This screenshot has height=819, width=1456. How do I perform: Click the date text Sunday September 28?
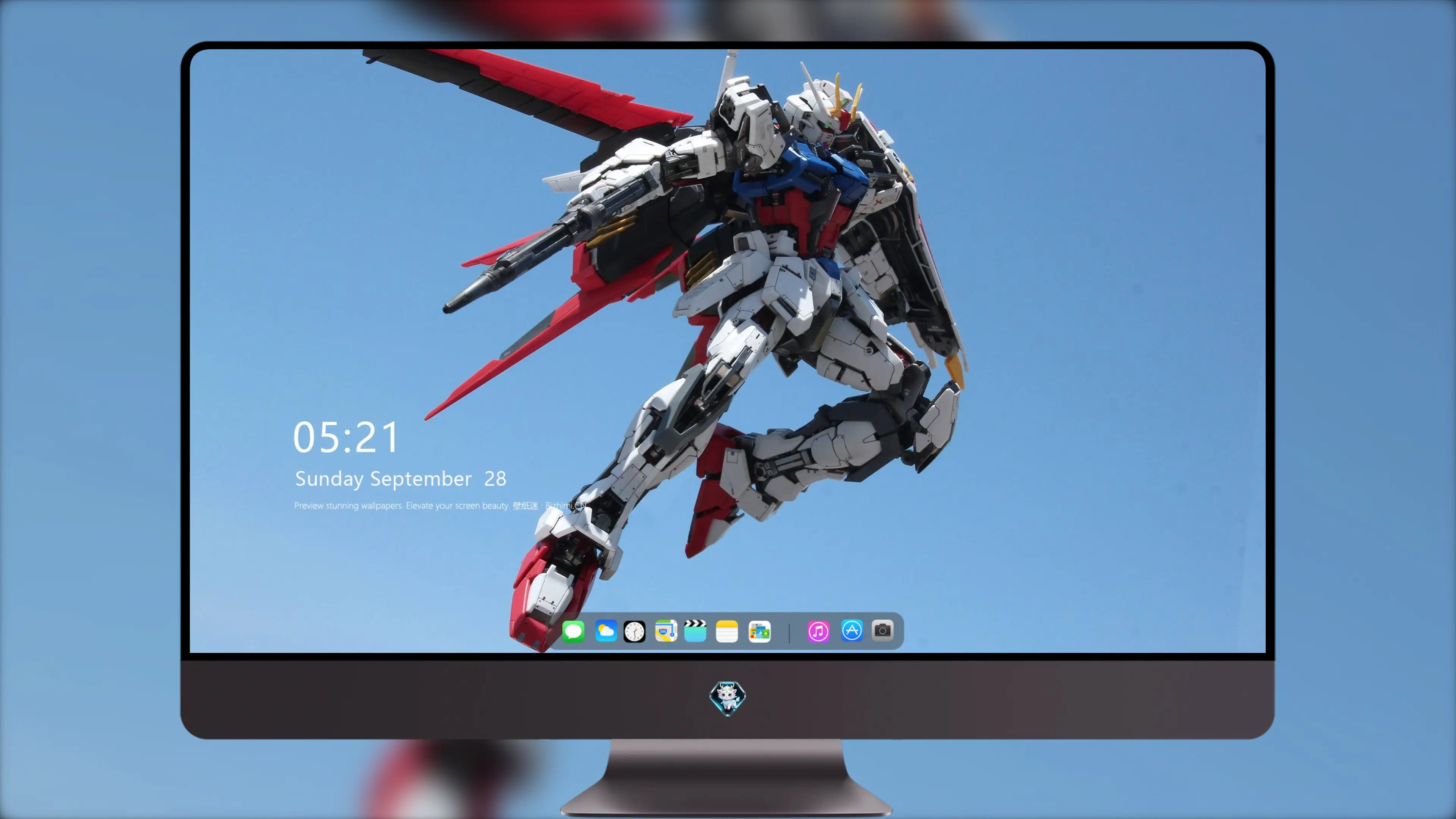400,479
